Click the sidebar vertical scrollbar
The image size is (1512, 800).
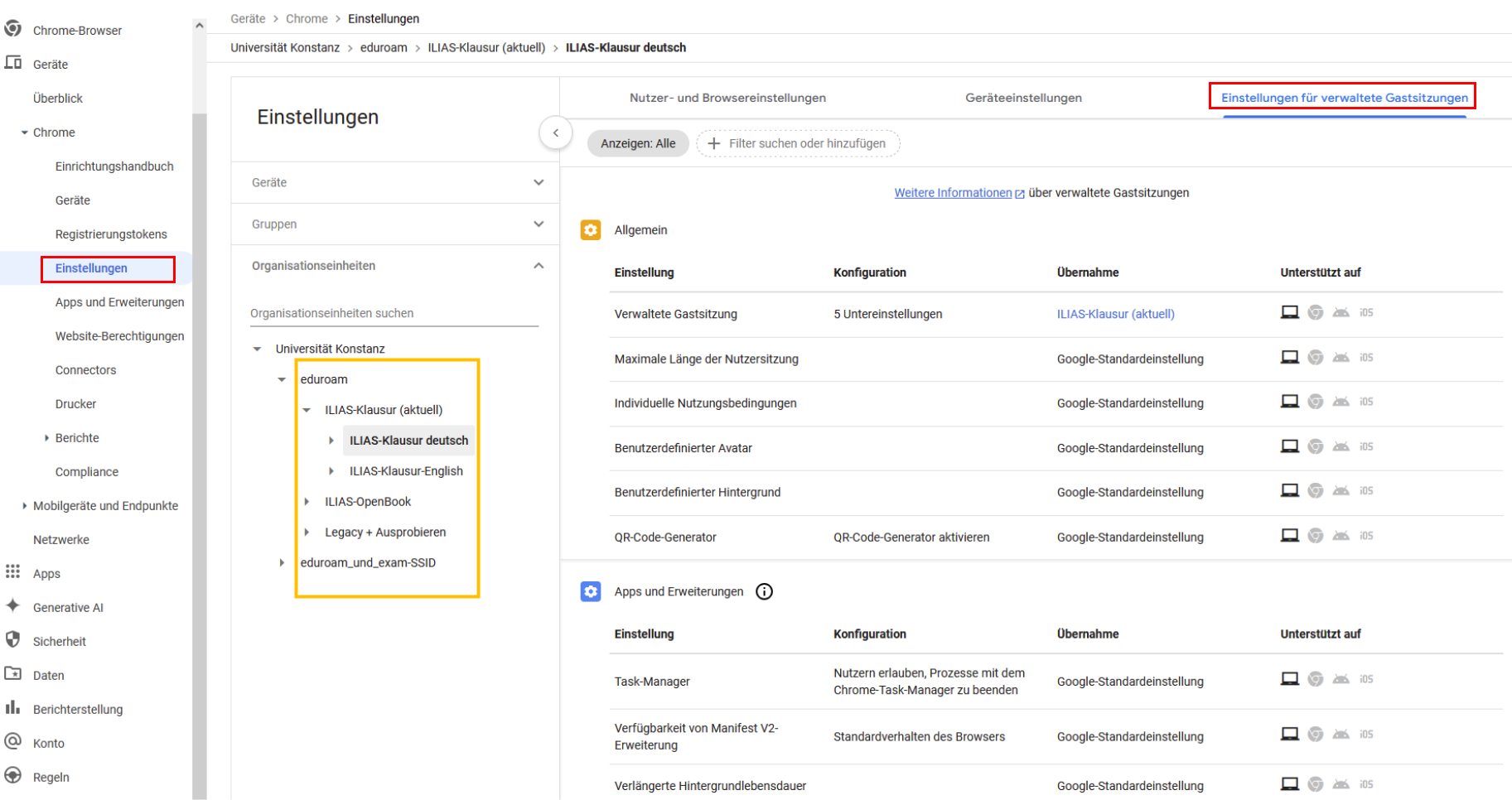point(199,455)
